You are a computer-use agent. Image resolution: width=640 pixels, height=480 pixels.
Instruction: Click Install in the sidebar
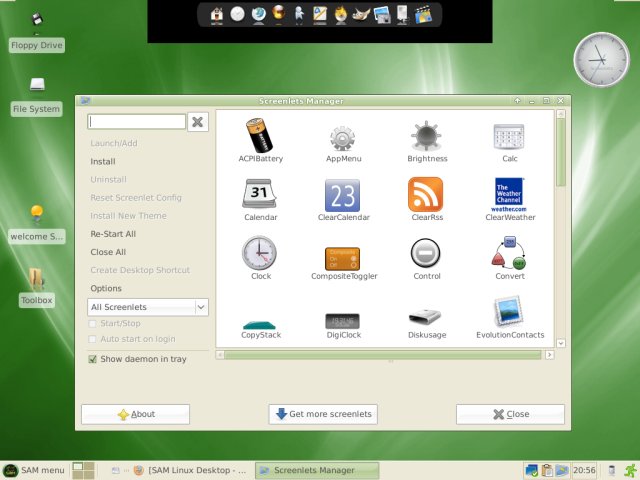pyautogui.click(x=103, y=162)
